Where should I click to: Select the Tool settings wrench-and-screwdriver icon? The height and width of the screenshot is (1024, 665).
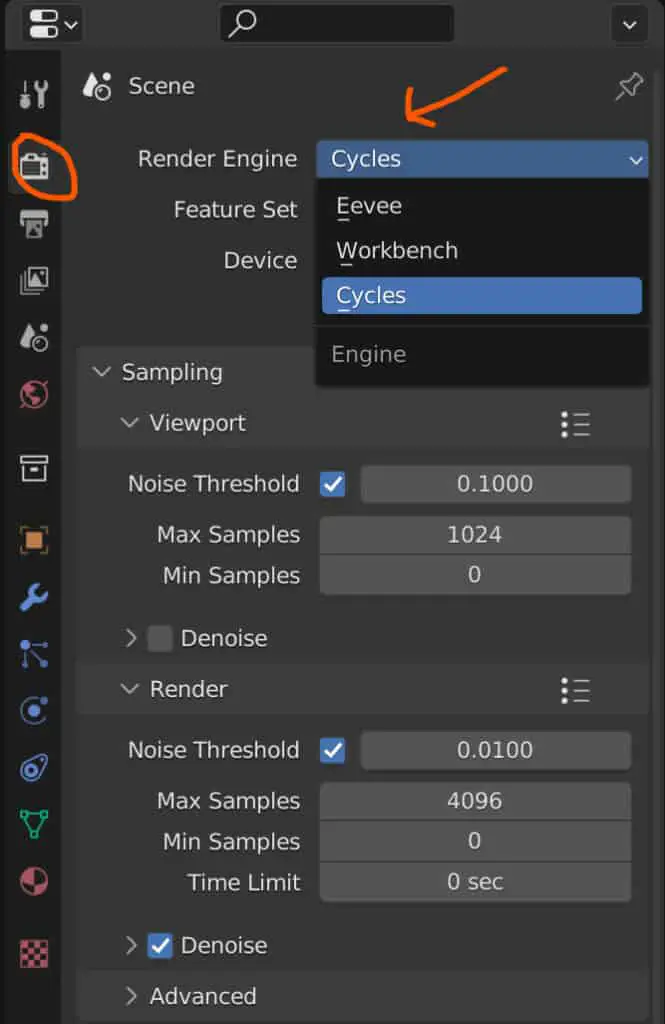coord(33,95)
